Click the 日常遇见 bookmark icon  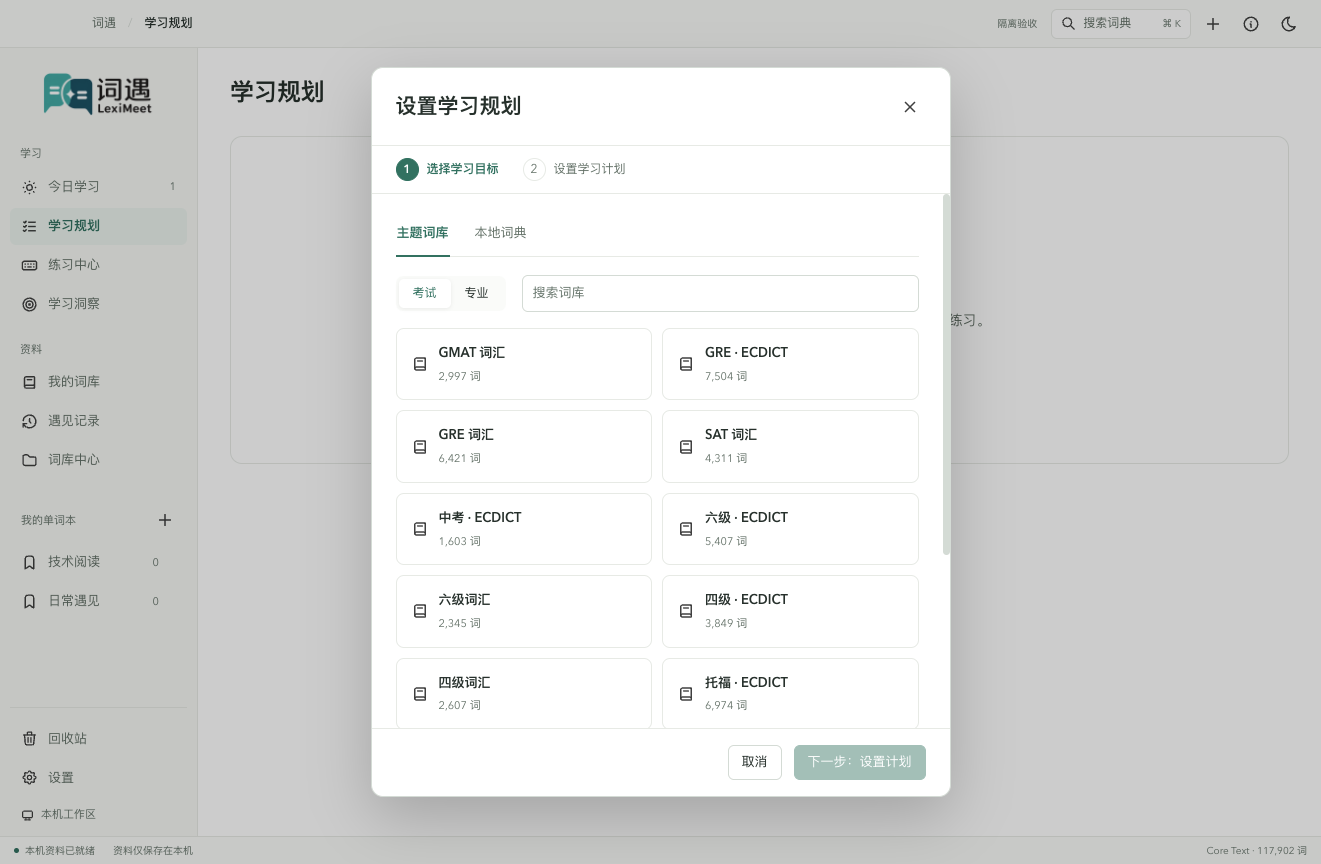(x=29, y=601)
